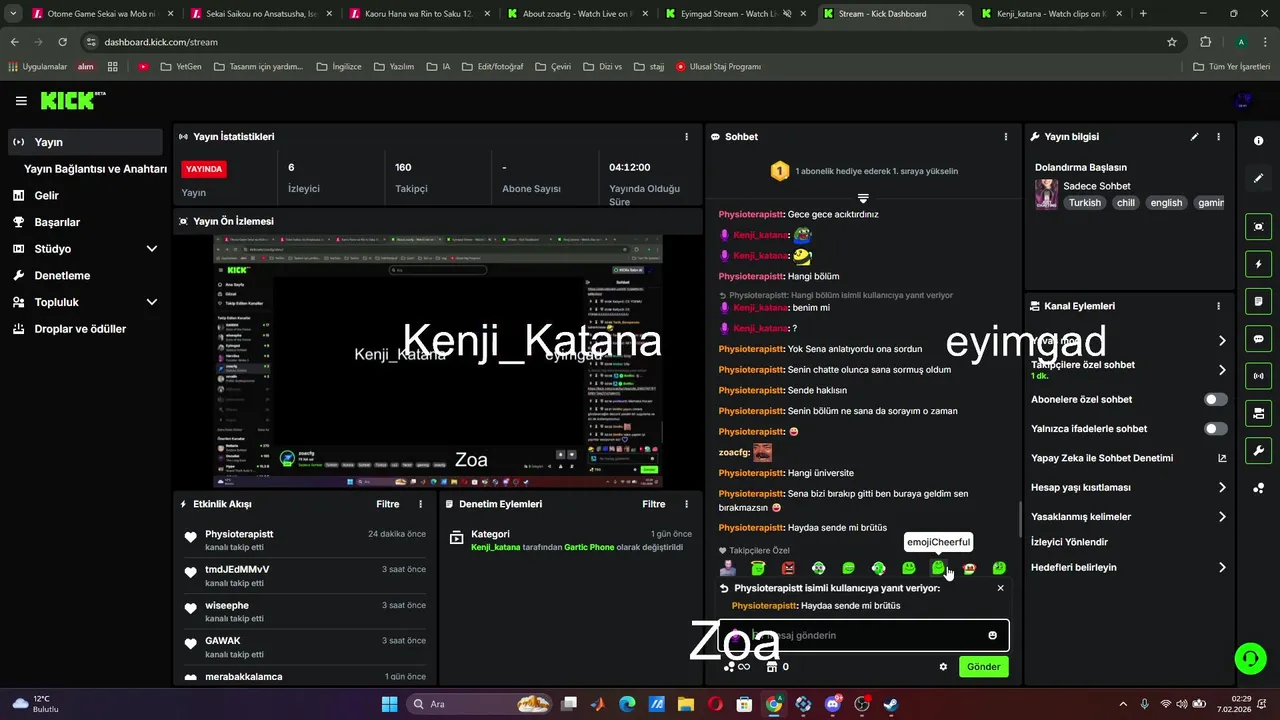The image size is (1280, 720).
Task: Open Sohbet panel options menu
Action: [1005, 137]
